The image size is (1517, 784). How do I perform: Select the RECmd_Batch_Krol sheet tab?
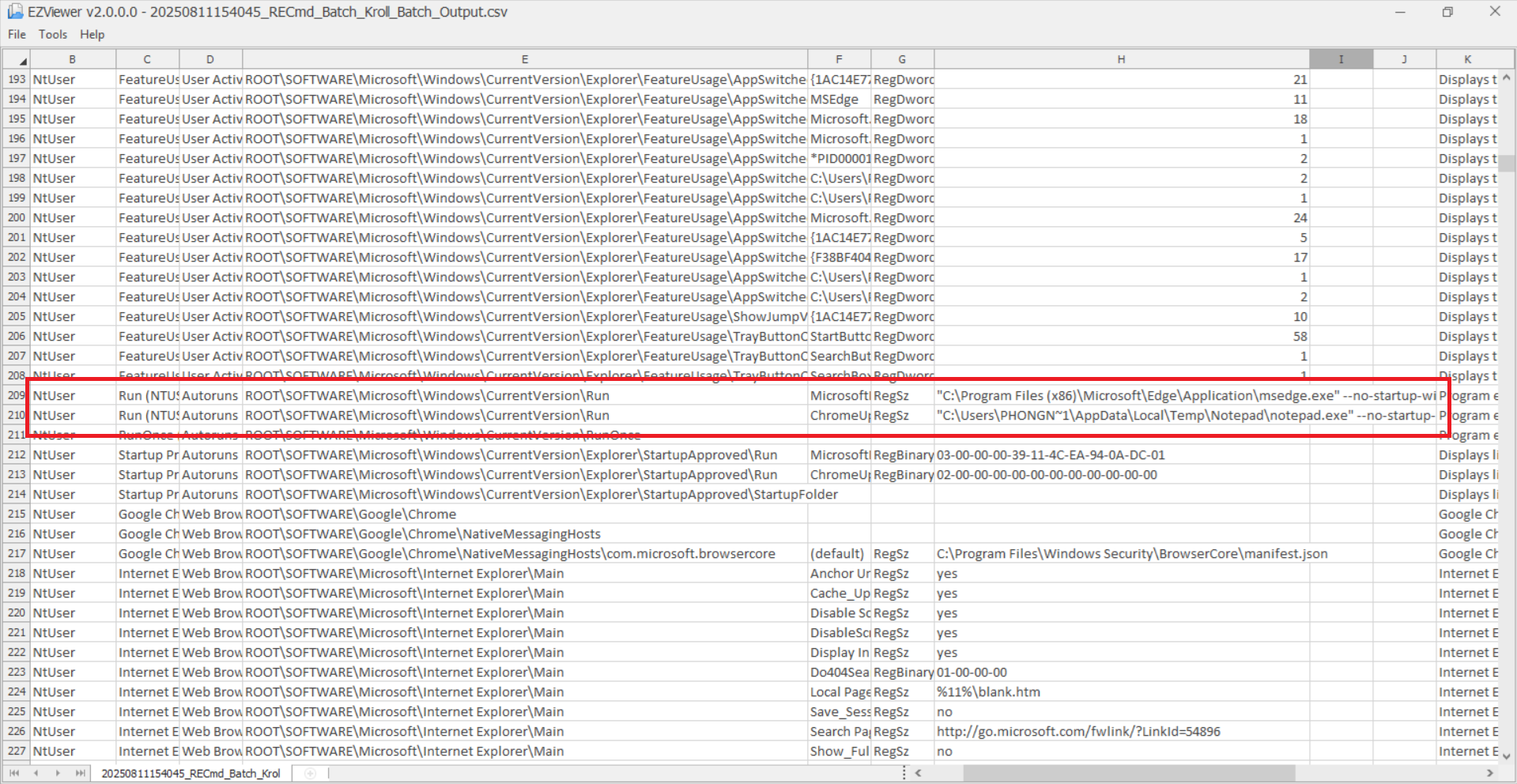[191, 773]
